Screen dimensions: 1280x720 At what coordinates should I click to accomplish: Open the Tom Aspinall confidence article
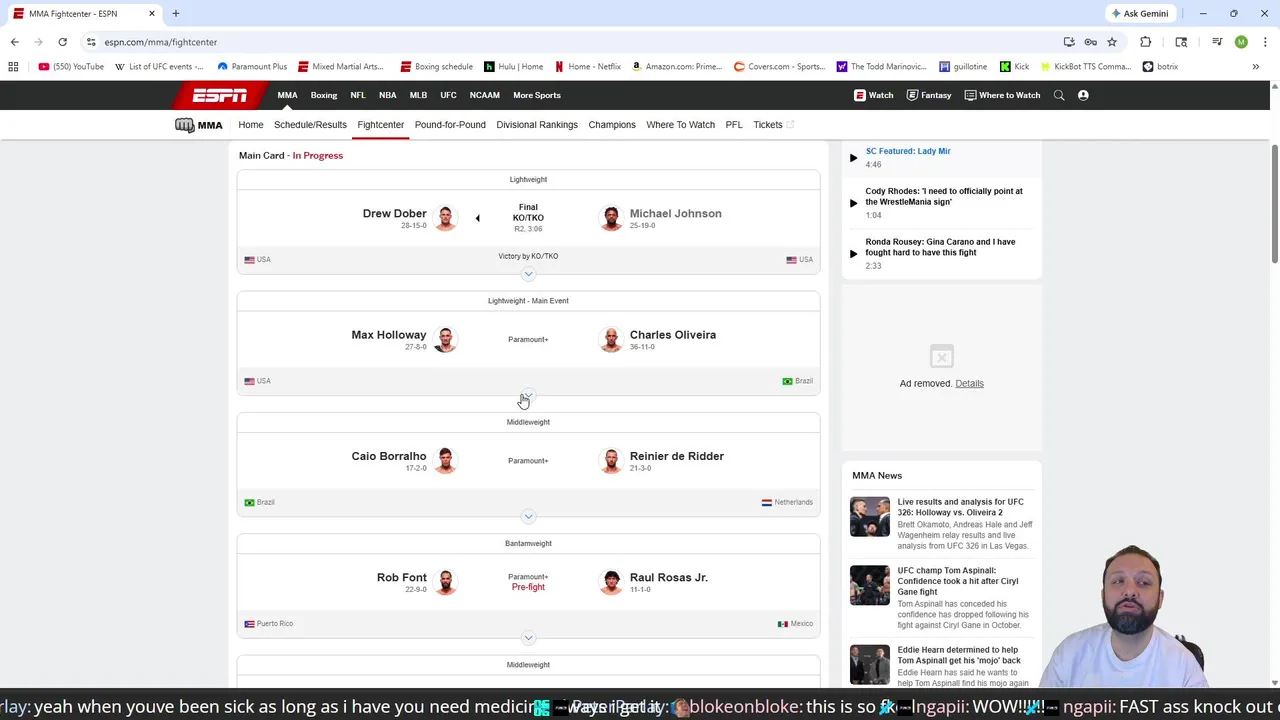click(960, 581)
